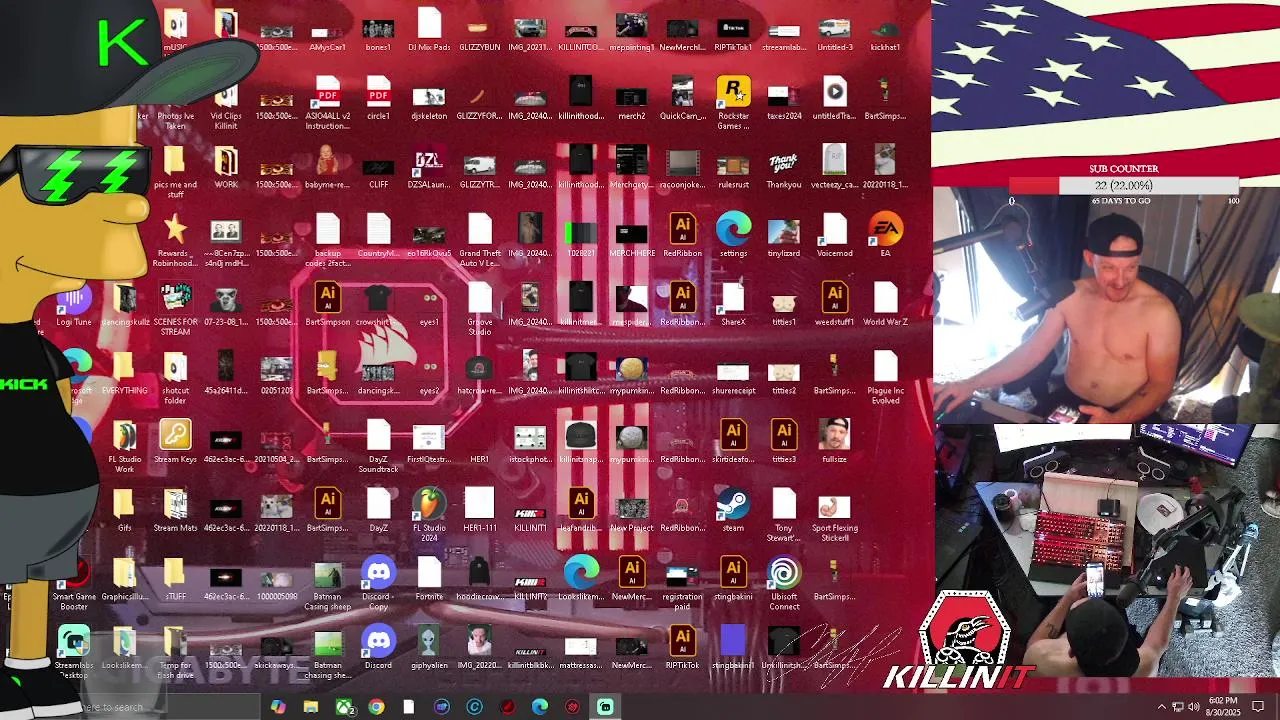Open the World War Z shortcut

point(885,298)
